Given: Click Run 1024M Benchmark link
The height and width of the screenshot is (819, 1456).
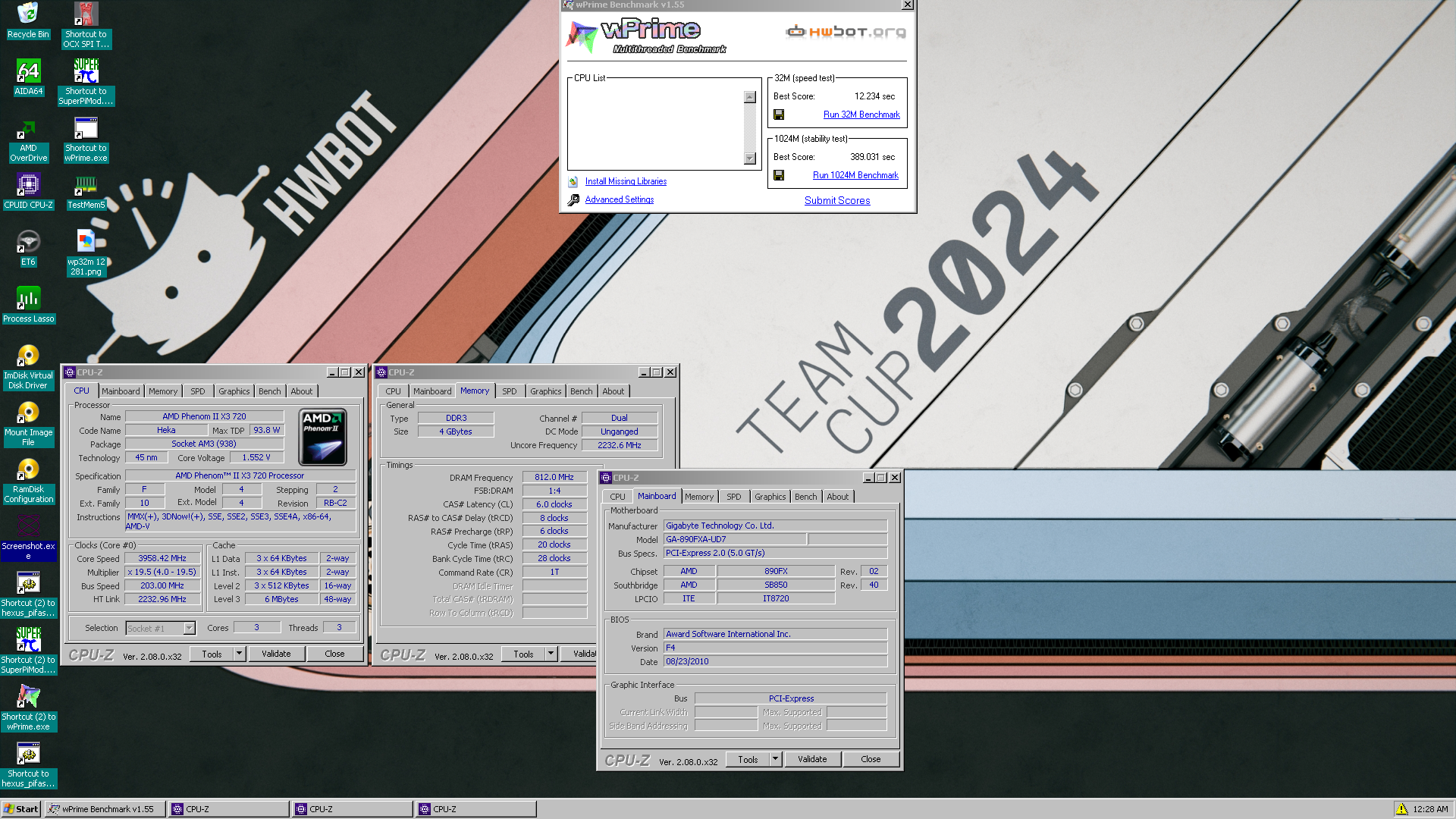Looking at the screenshot, I should coord(855,175).
